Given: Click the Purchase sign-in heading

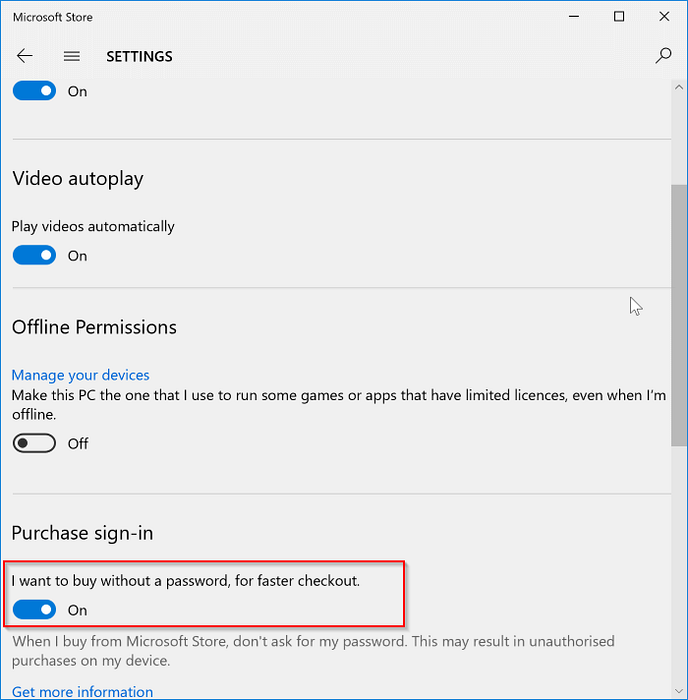Looking at the screenshot, I should (x=83, y=533).
